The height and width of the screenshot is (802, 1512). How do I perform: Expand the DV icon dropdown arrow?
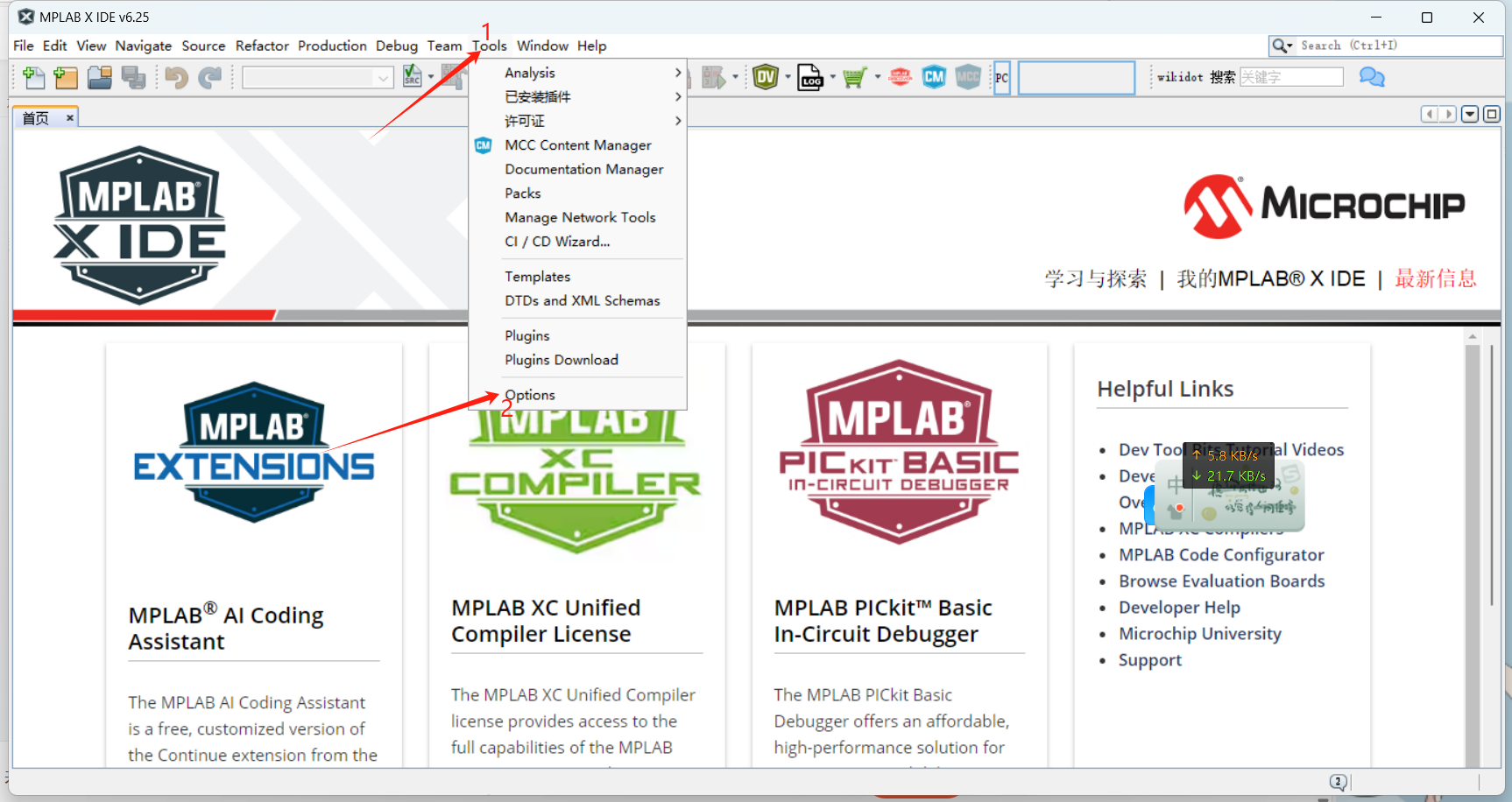pos(788,77)
